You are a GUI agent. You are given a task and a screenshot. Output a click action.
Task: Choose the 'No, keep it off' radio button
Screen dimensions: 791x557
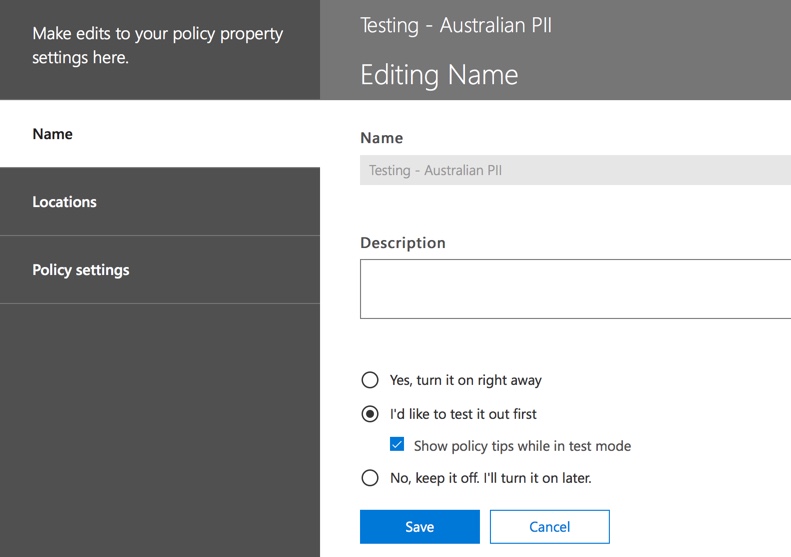click(x=370, y=478)
